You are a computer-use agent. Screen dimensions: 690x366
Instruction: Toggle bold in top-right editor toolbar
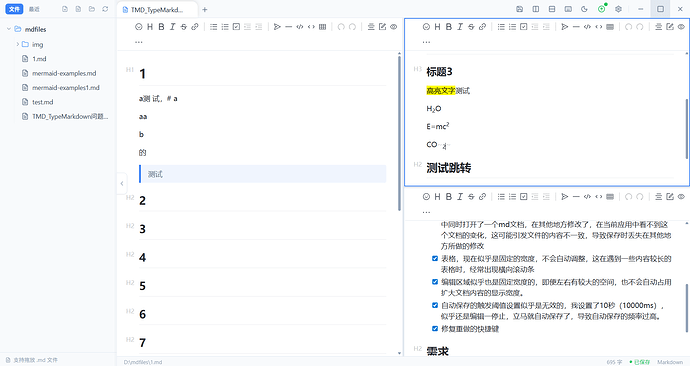[x=449, y=27]
